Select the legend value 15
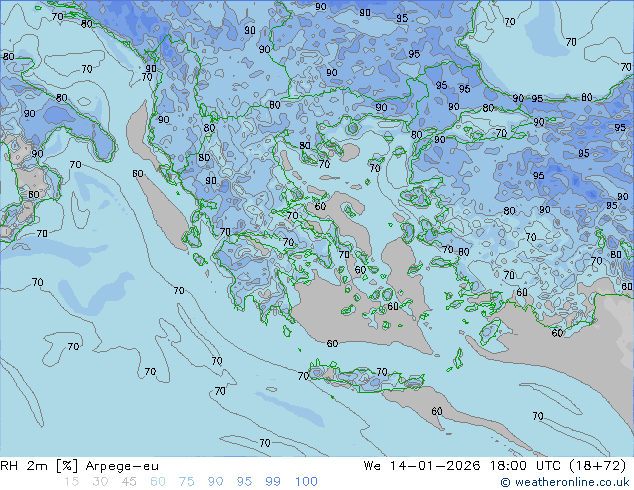Screen dimensions: 634x490 tap(71, 482)
